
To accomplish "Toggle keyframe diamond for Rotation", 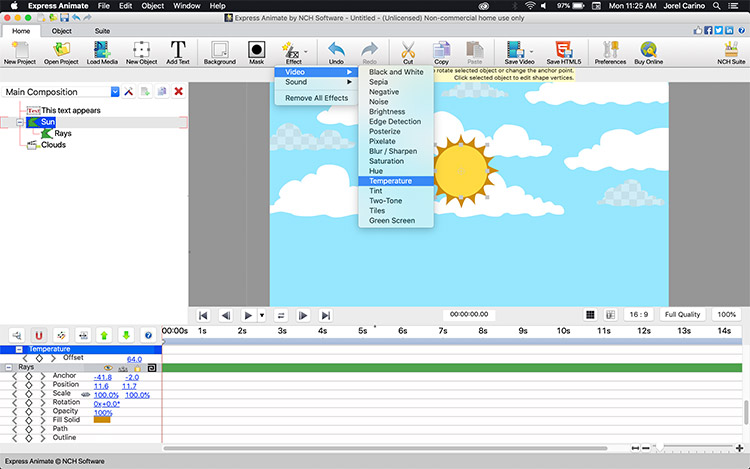I will click(29, 403).
